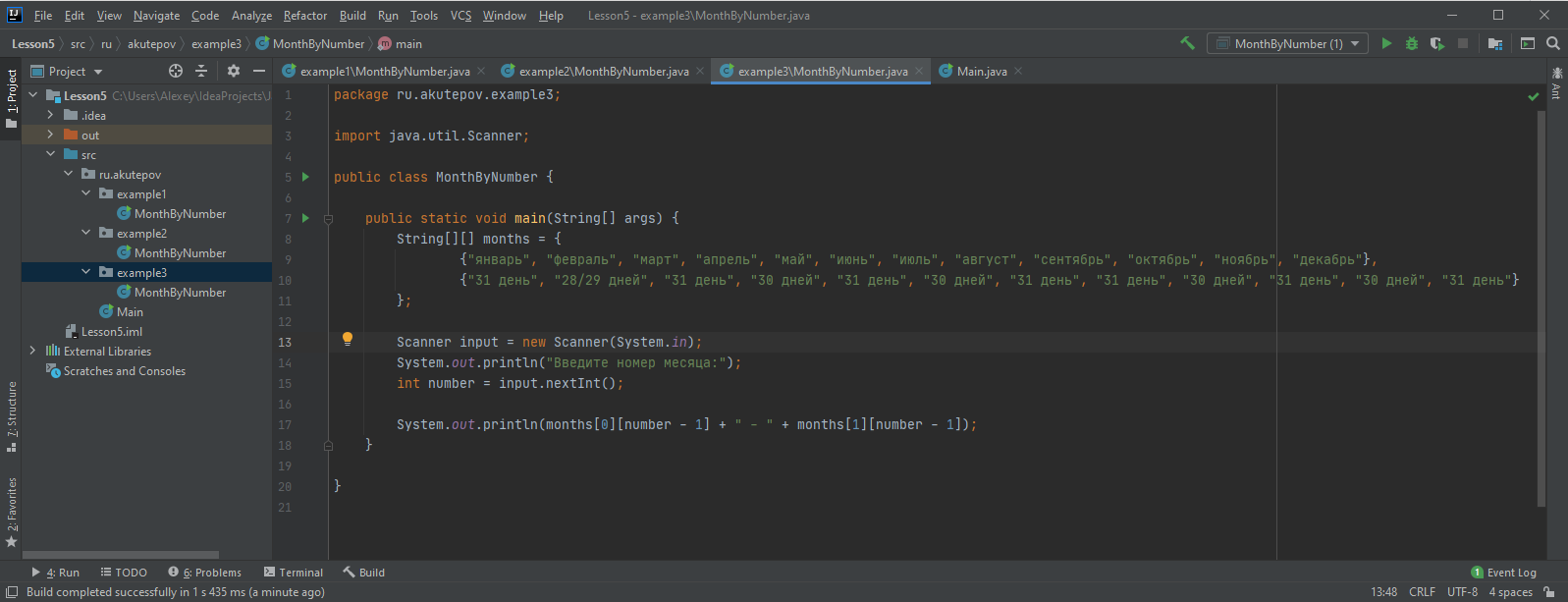The image size is (1568, 602).
Task: Collapse the example1 package arrow
Action: pyautogui.click(x=86, y=193)
